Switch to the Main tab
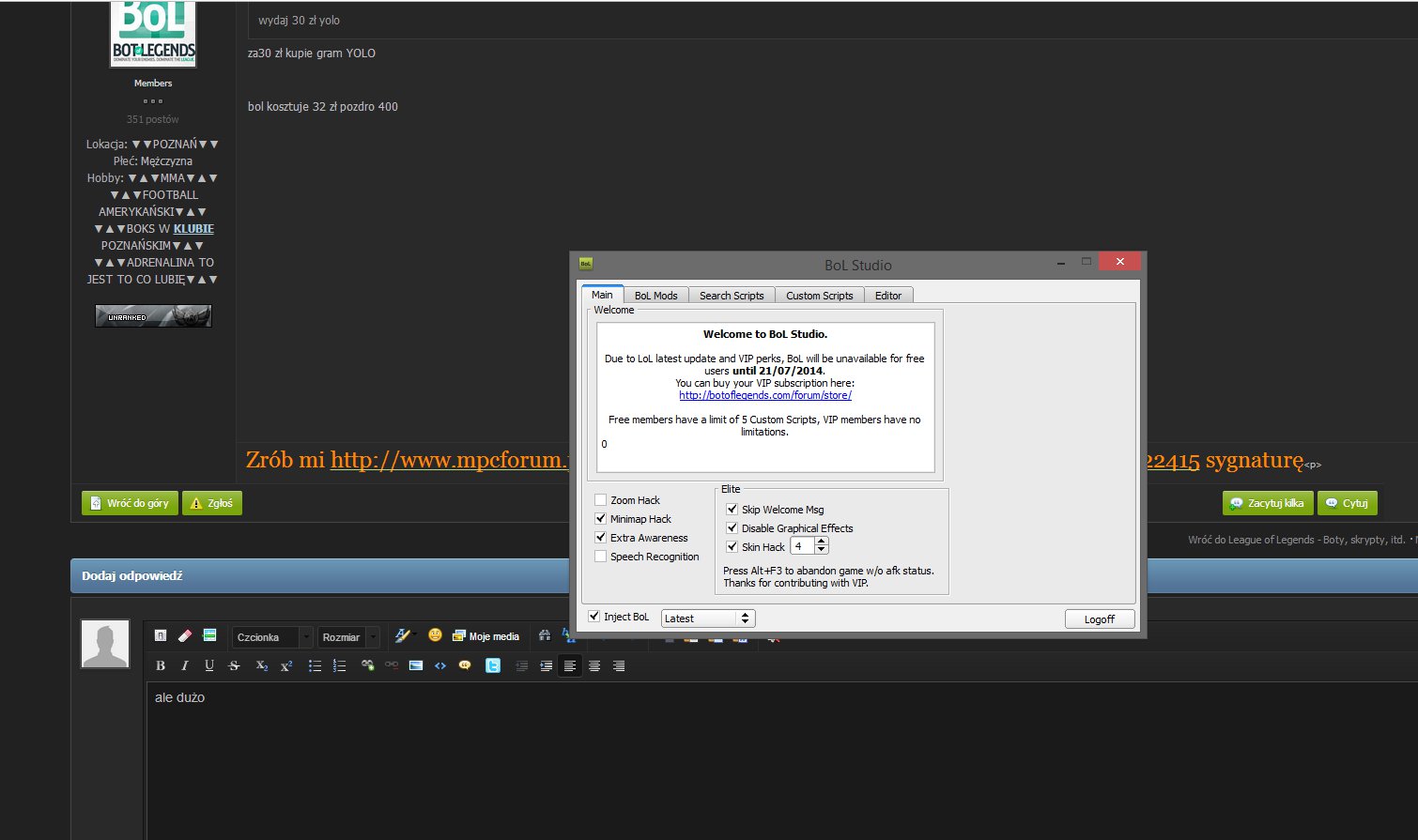 [x=602, y=295]
